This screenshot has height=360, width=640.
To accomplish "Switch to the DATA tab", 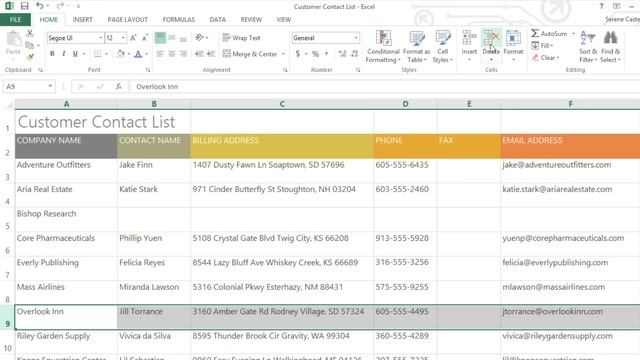I will pos(218,20).
